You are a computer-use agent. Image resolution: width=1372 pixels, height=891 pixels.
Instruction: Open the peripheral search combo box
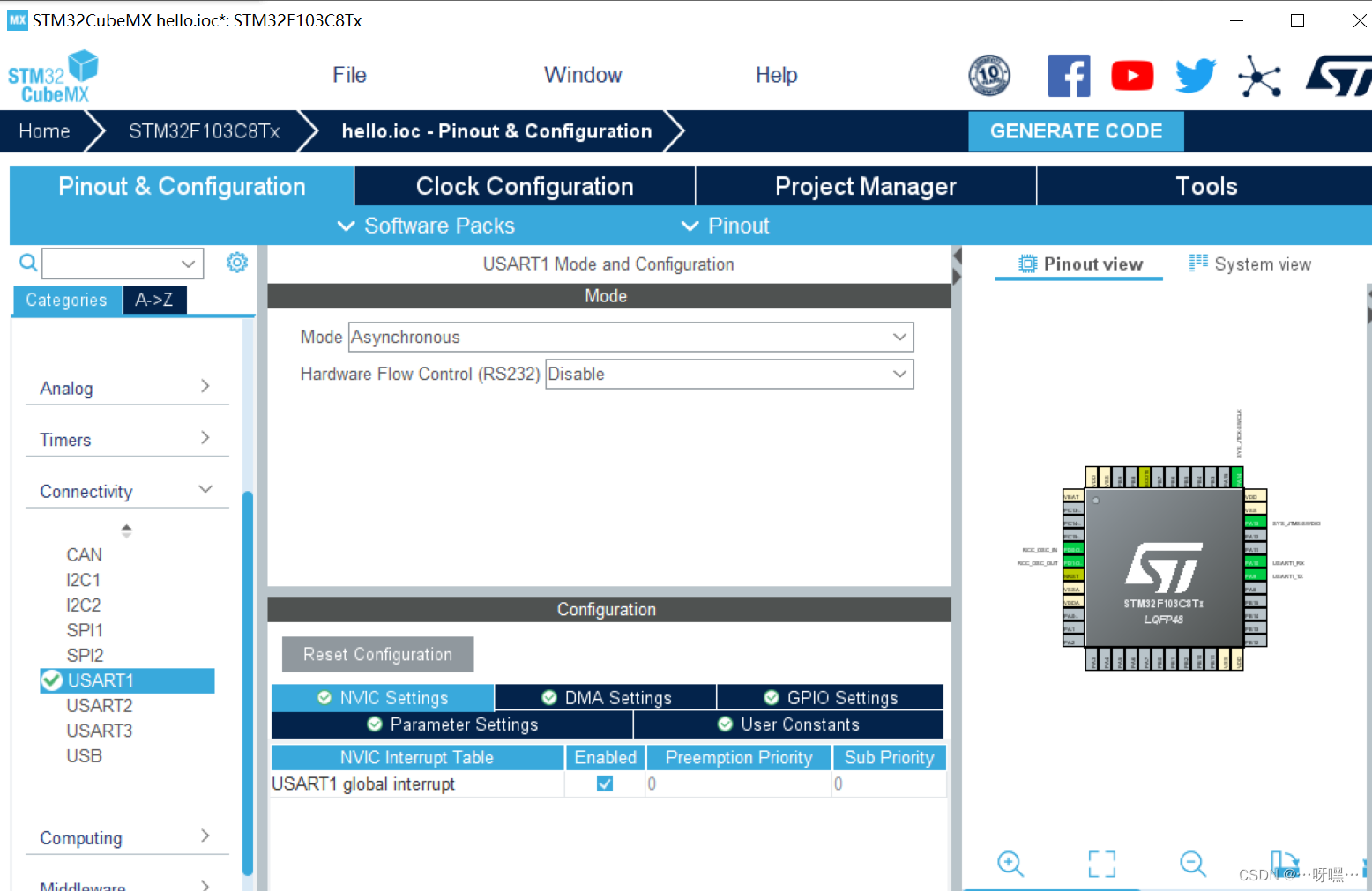(x=123, y=263)
